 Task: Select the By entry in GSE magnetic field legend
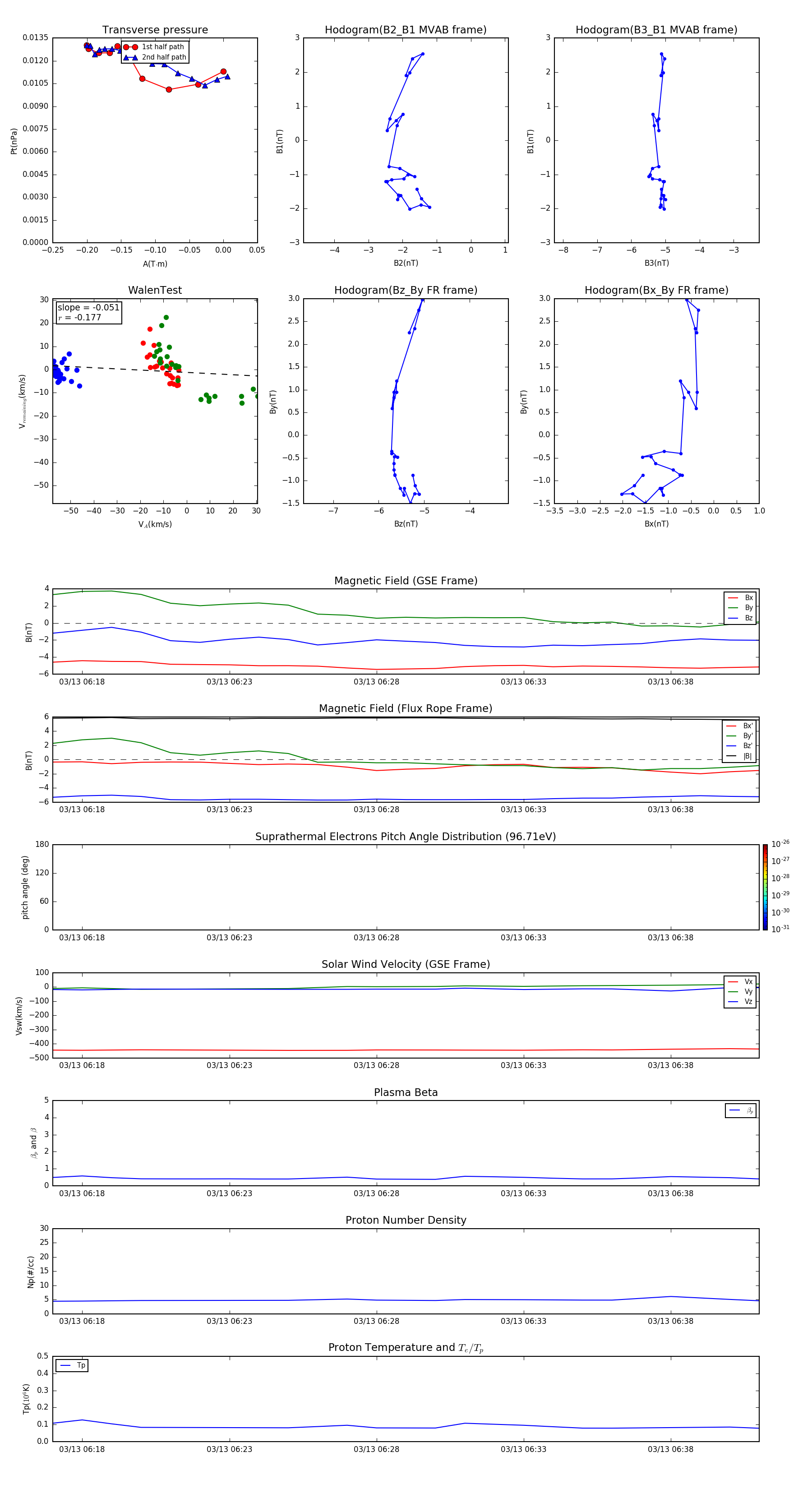coord(741,608)
